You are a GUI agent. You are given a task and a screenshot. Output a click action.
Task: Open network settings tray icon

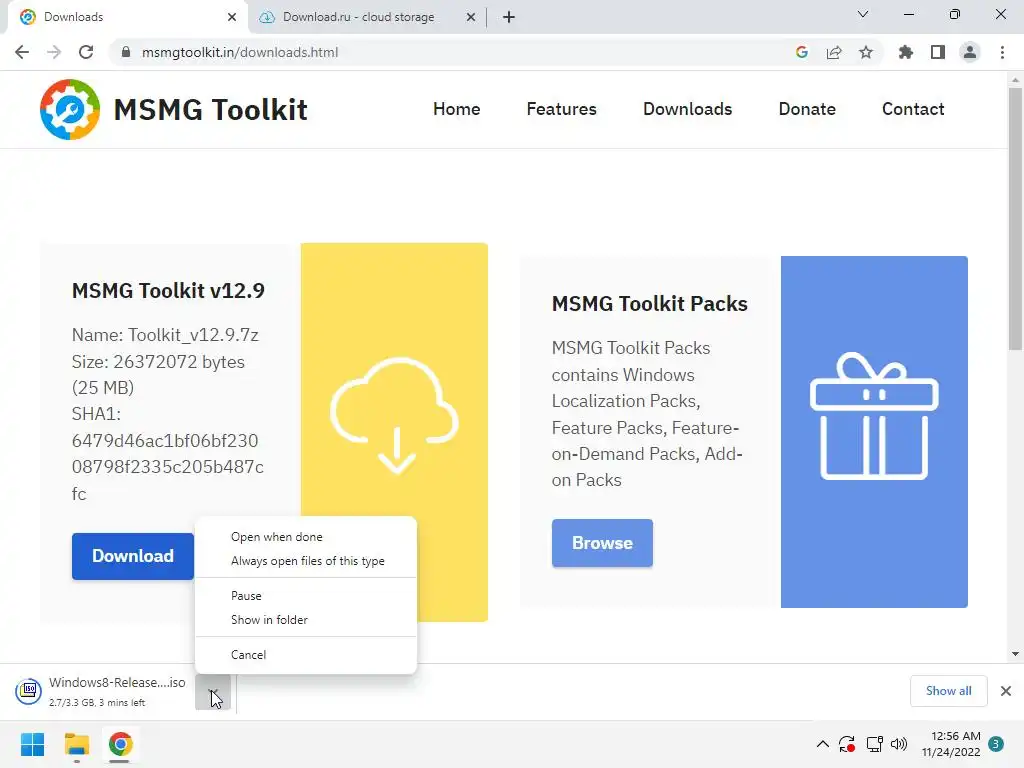pos(874,744)
